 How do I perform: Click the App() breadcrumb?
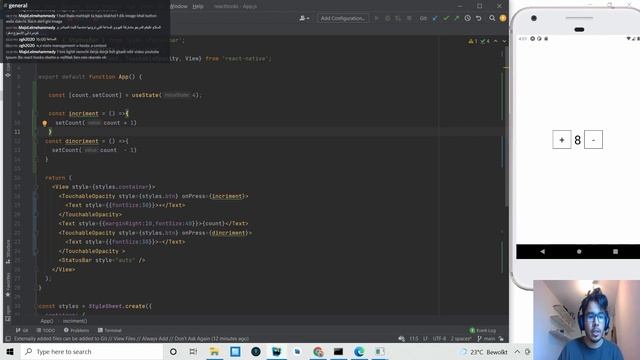pyautogui.click(x=47, y=321)
